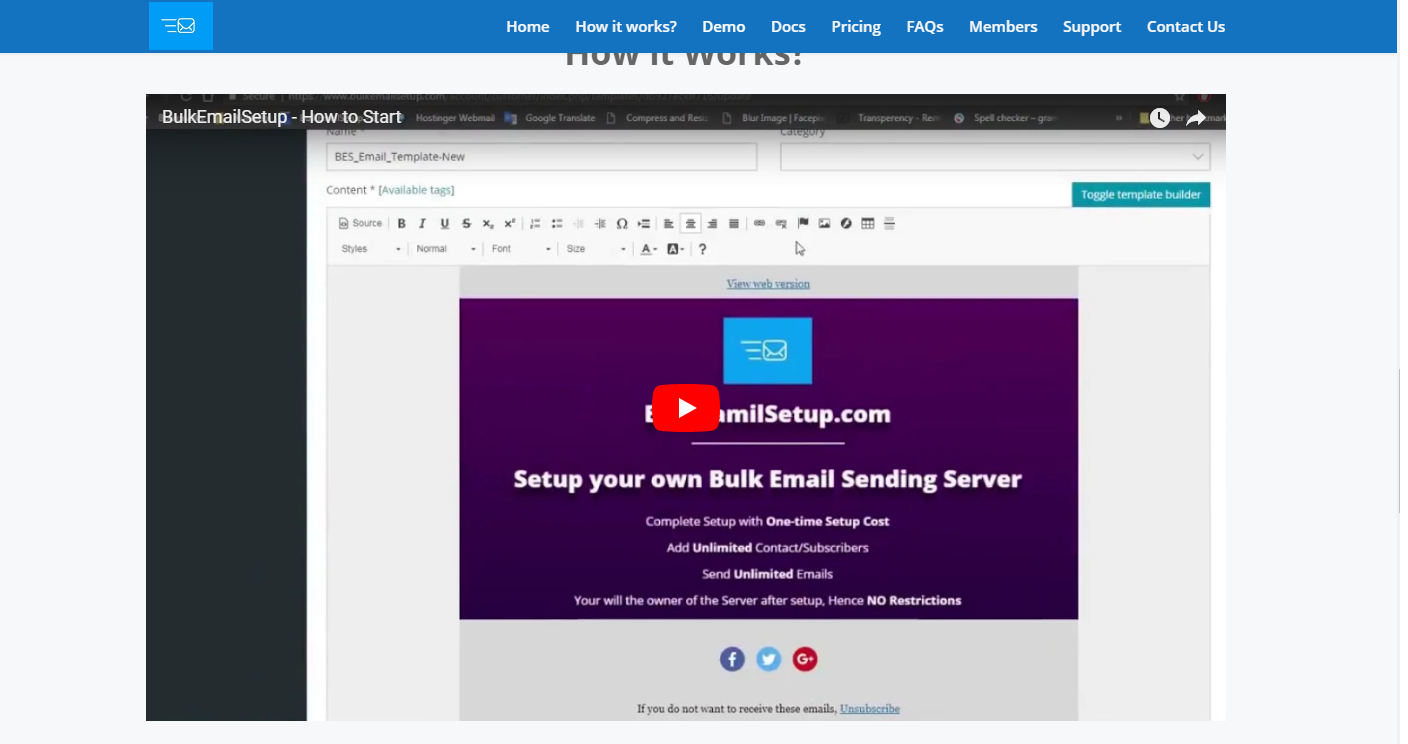Click anchor flag icon in editor toolbar
Screen dimensions: 1408x744
coord(803,223)
